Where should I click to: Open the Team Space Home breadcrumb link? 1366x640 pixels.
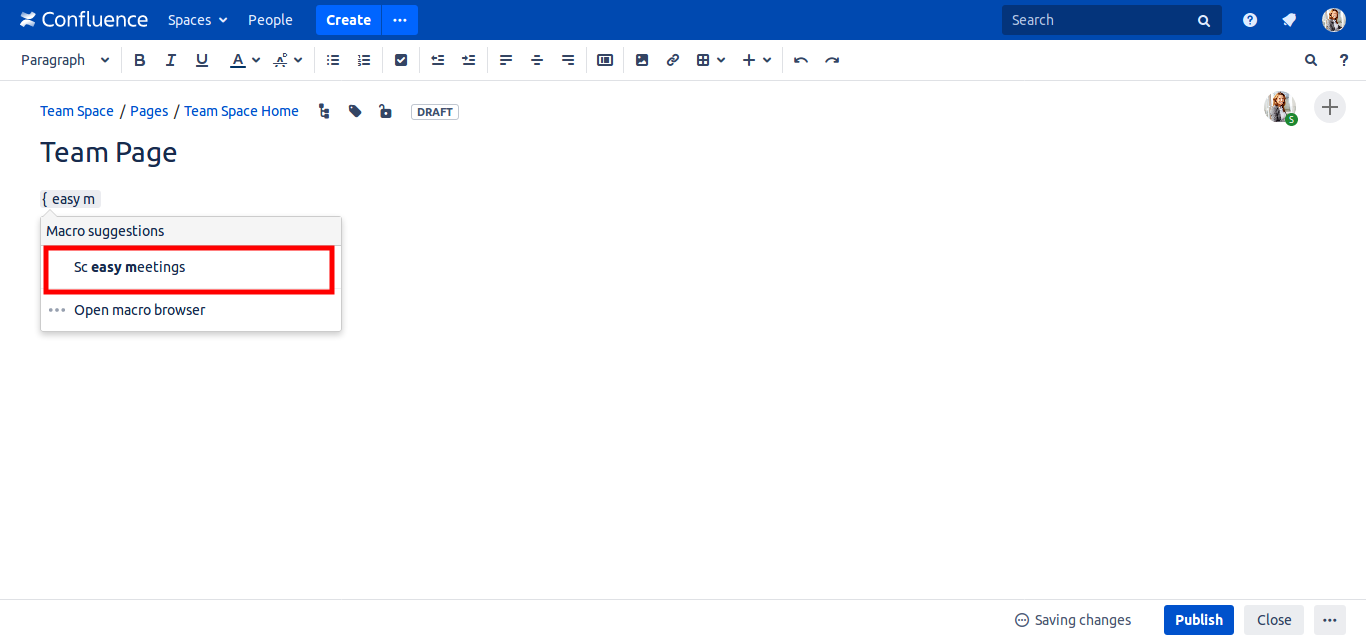(241, 111)
